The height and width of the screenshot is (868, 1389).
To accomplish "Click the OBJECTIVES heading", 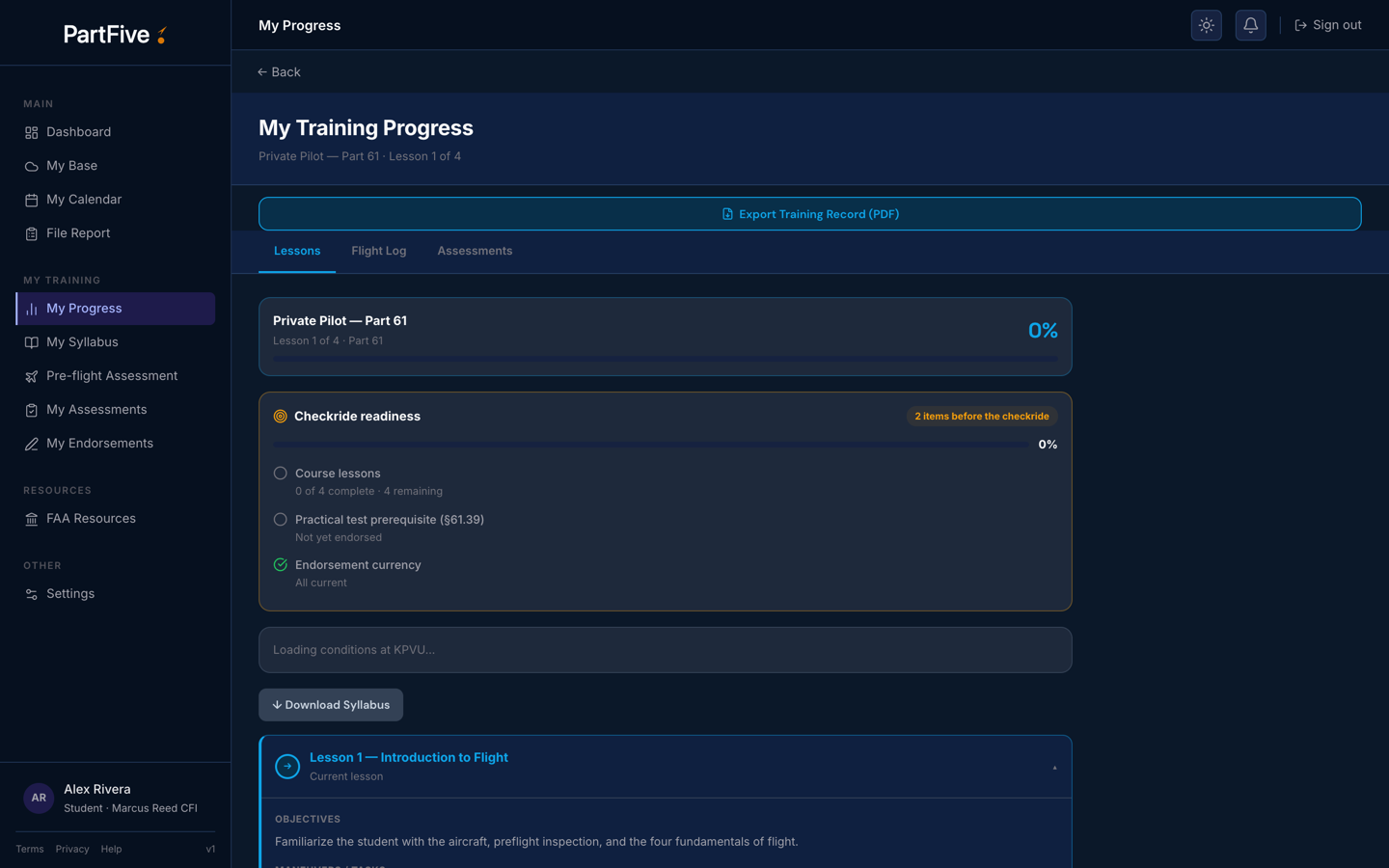I will pyautogui.click(x=308, y=820).
